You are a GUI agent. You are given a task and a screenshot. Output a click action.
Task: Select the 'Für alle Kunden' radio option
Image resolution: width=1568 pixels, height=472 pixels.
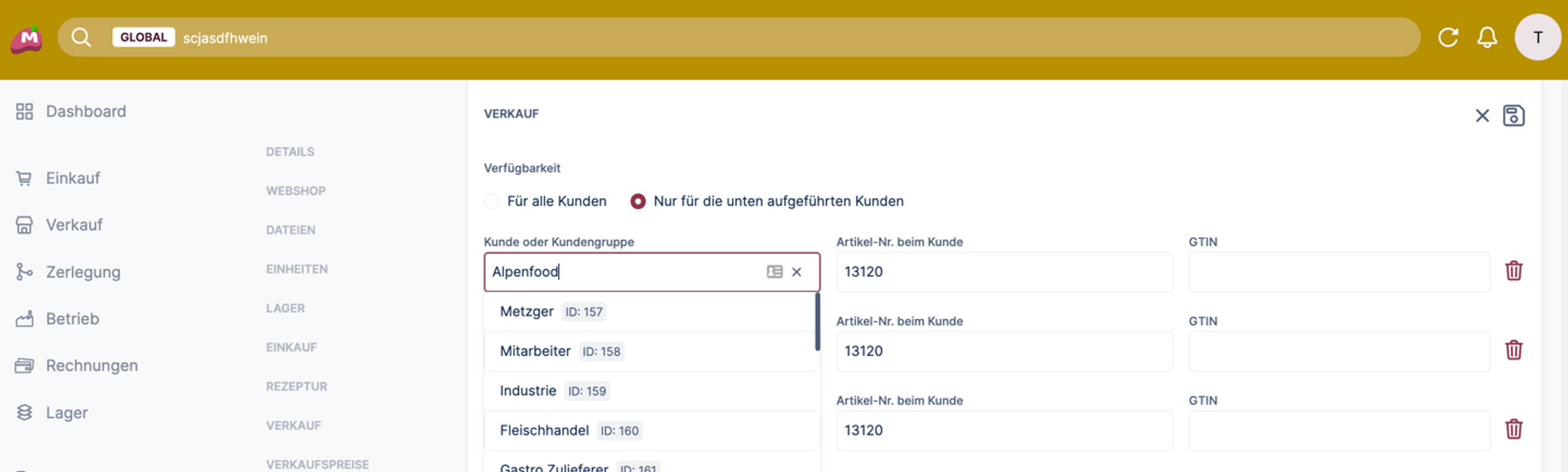[x=492, y=202]
